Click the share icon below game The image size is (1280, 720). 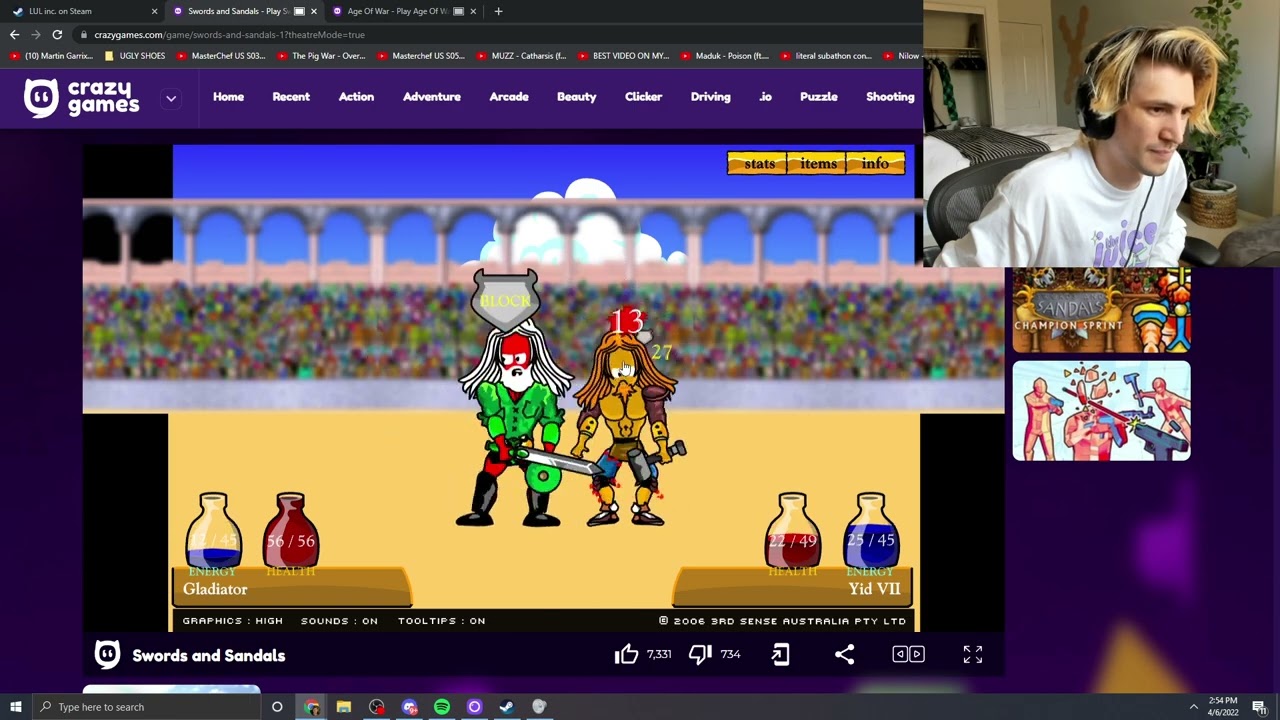[844, 654]
